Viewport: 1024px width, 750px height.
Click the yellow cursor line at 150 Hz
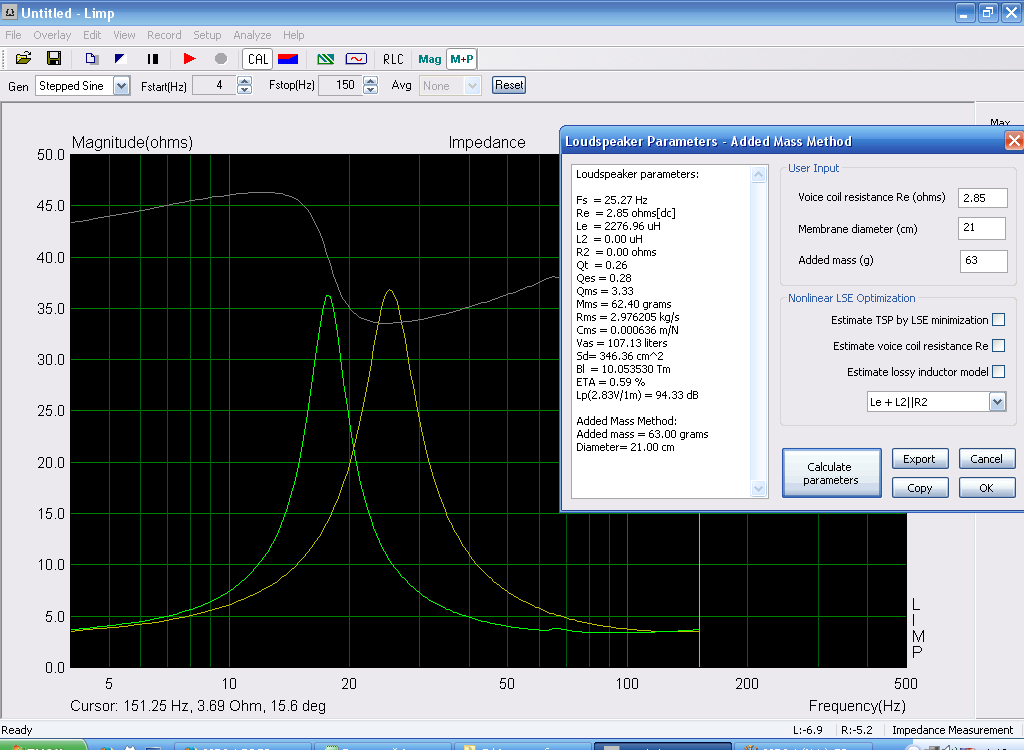click(x=699, y=588)
